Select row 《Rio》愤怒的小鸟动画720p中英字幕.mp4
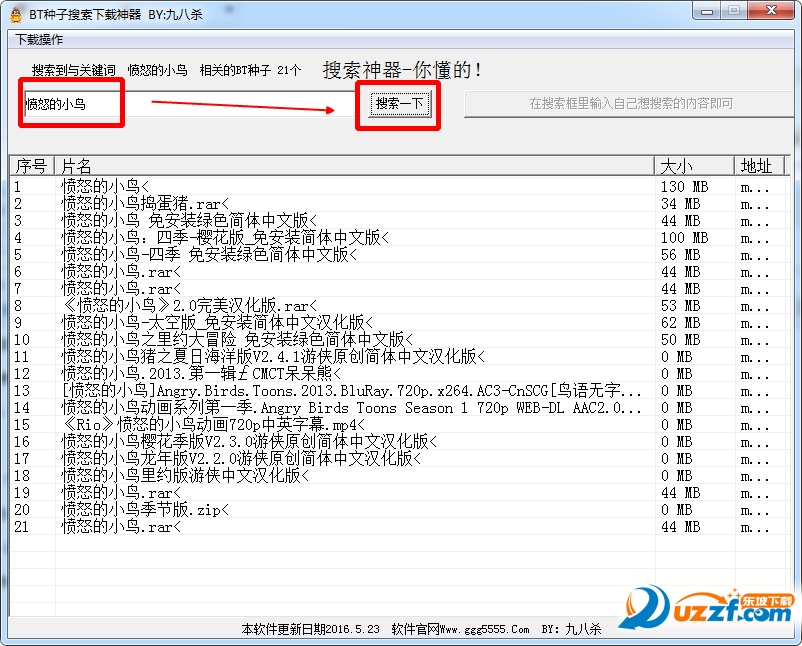802x646 pixels. click(397, 425)
